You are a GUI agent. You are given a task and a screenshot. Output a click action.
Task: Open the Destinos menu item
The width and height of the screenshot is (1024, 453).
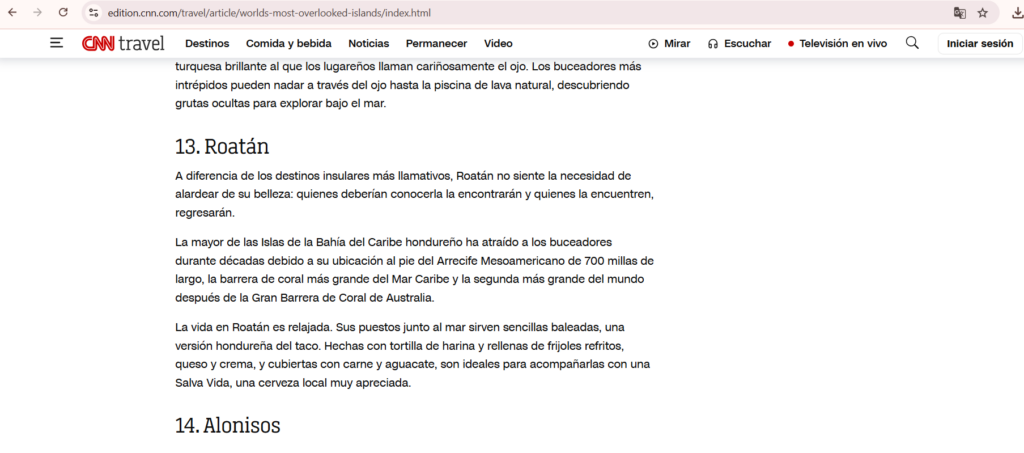(x=207, y=44)
